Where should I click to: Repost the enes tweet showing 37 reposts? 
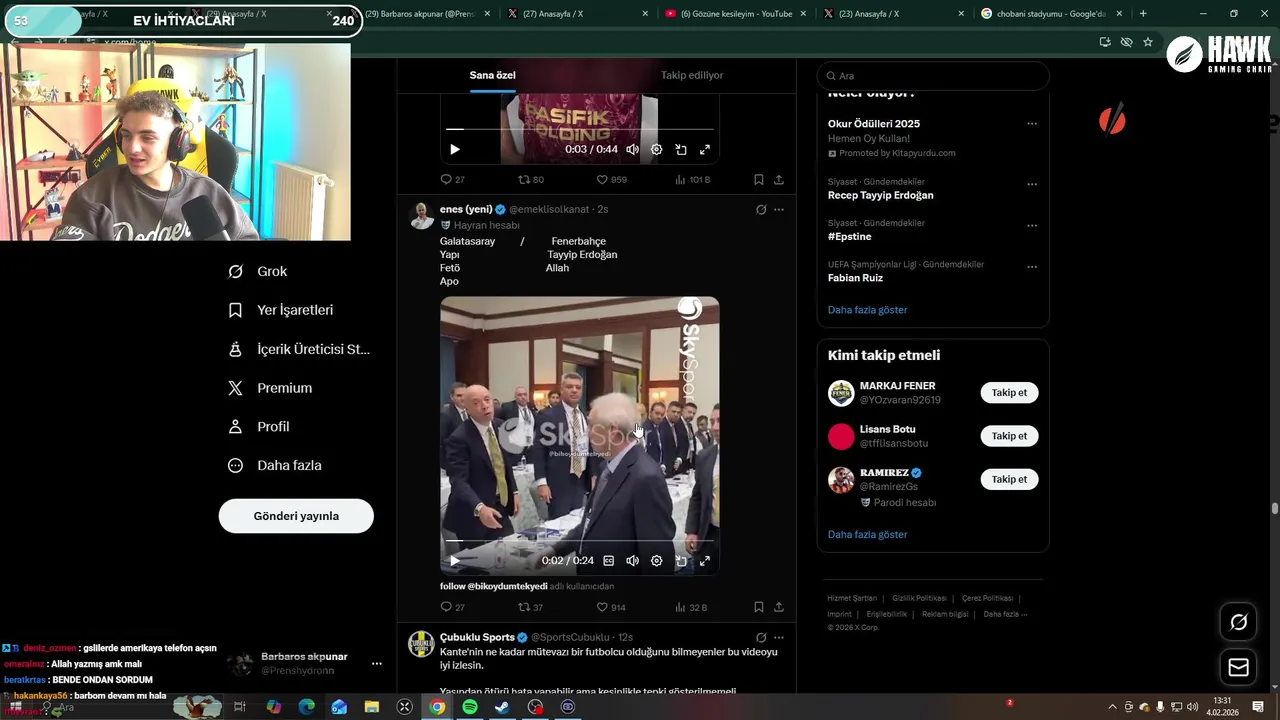coord(530,607)
